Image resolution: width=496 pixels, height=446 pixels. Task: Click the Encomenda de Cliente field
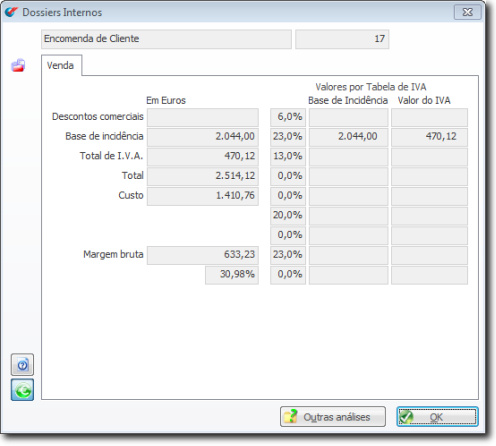click(166, 39)
